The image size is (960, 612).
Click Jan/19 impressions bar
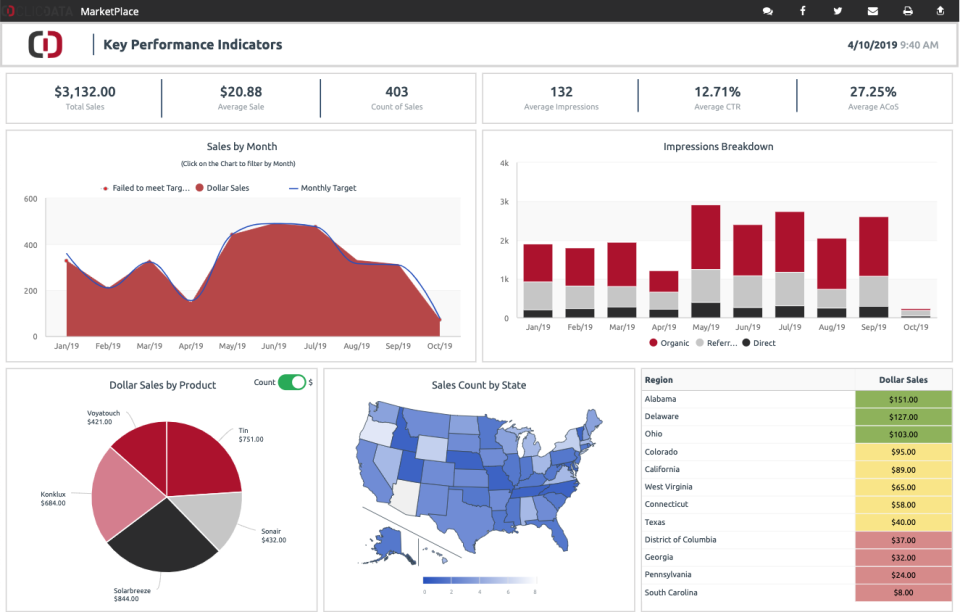(x=538, y=281)
